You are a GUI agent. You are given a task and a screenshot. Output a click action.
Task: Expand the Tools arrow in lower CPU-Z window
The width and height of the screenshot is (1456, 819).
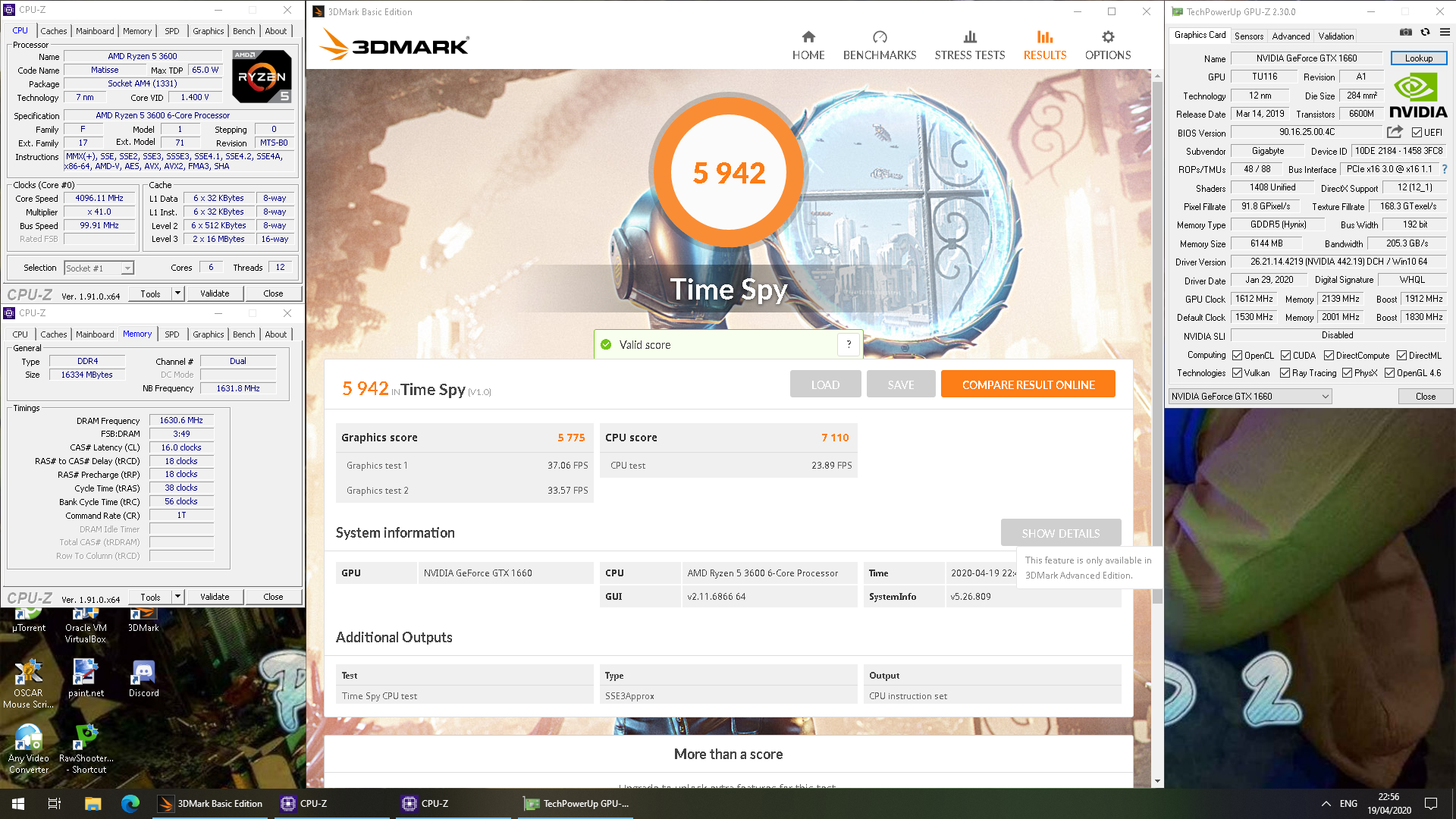click(x=177, y=597)
